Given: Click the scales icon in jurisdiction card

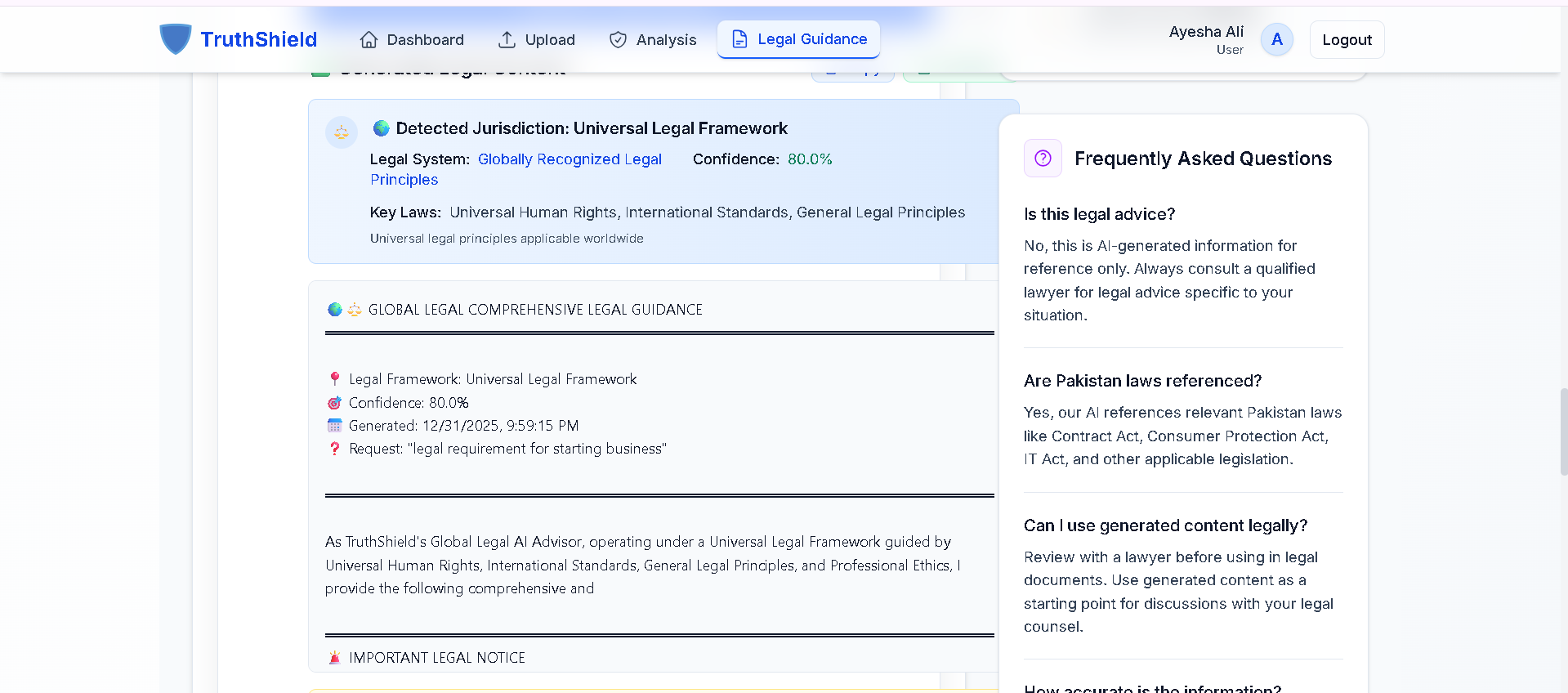Looking at the screenshot, I should click(342, 132).
